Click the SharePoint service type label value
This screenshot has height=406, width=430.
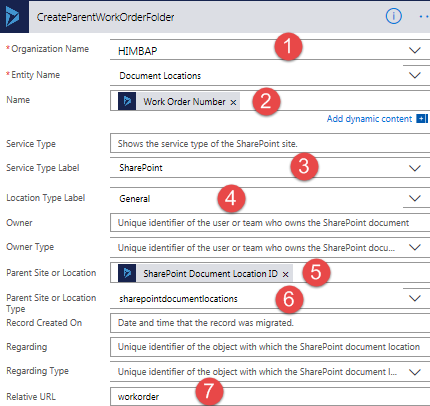click(141, 168)
